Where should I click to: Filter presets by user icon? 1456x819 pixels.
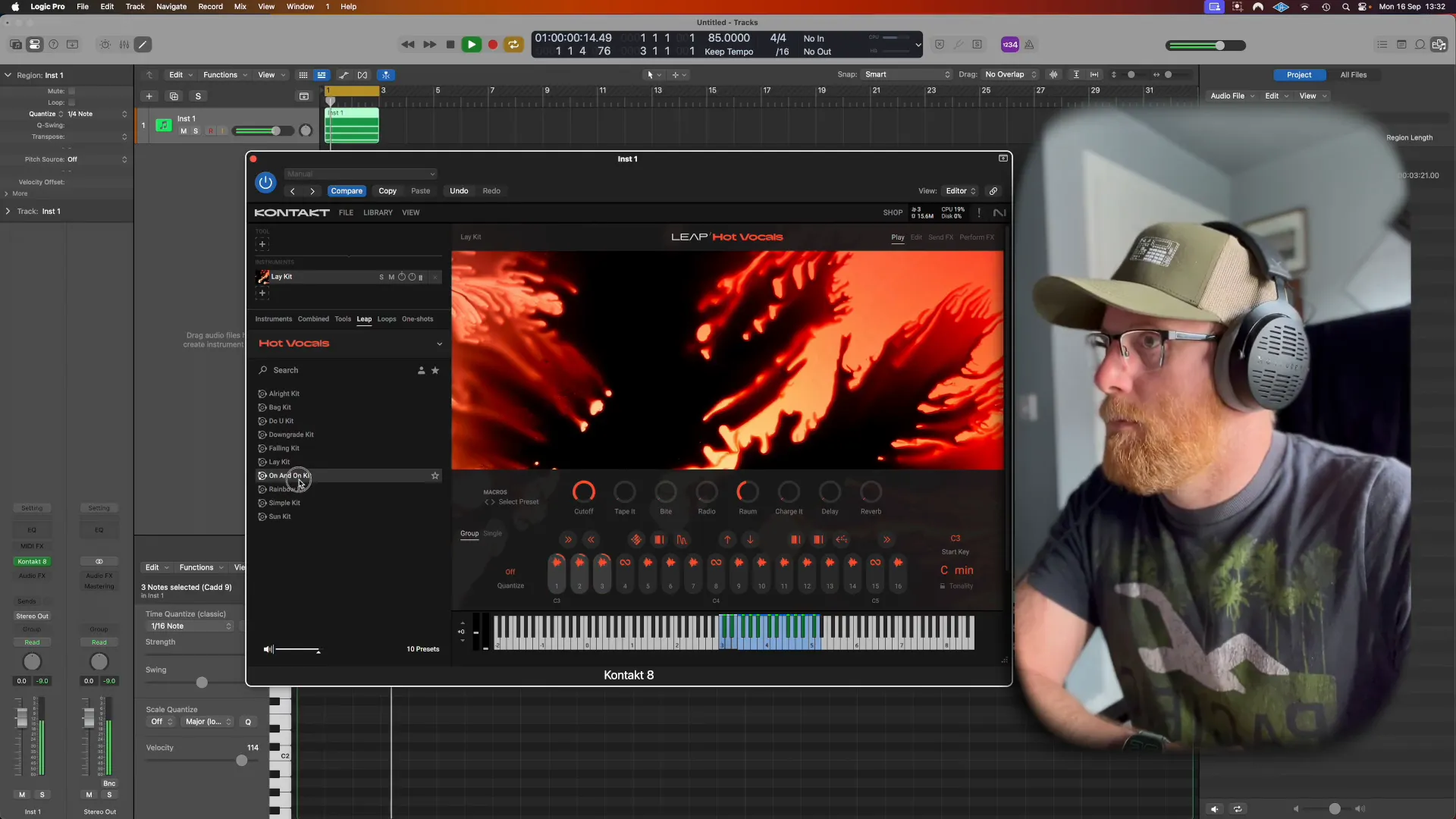pyautogui.click(x=422, y=371)
